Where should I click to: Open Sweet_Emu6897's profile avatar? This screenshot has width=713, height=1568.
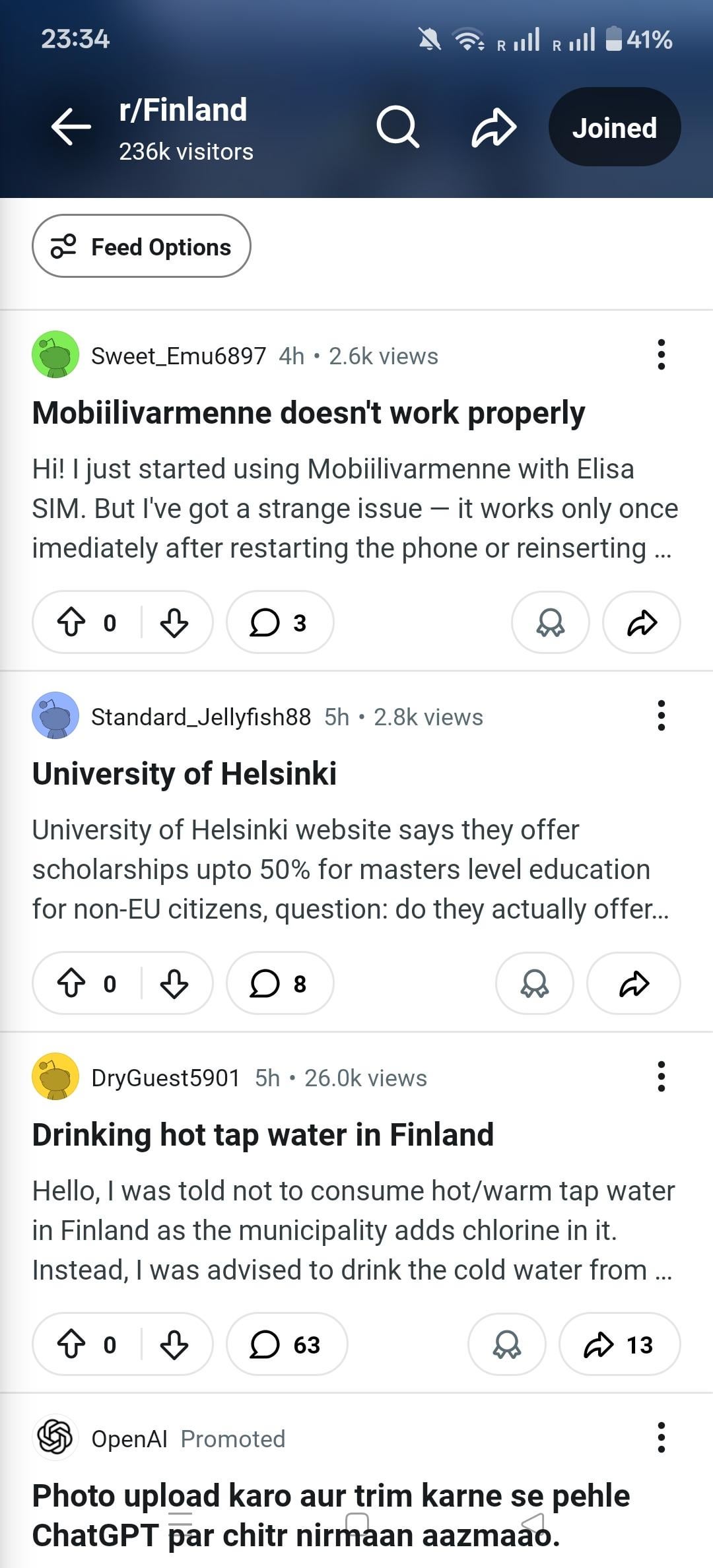tap(55, 355)
